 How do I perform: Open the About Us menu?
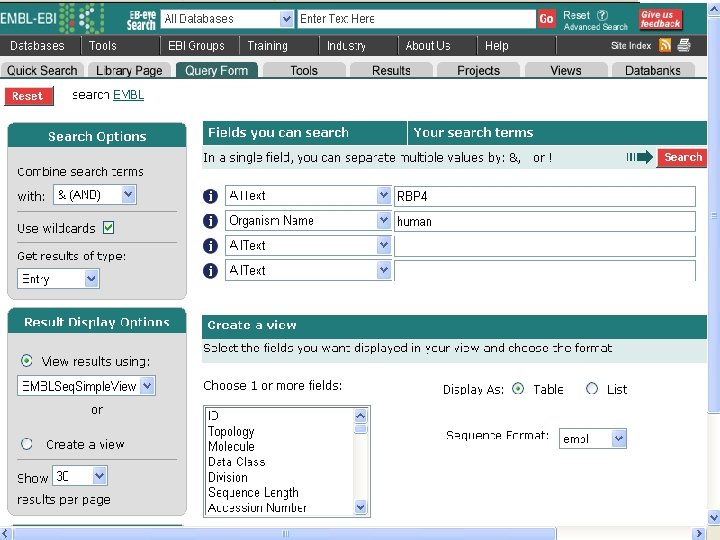click(428, 45)
